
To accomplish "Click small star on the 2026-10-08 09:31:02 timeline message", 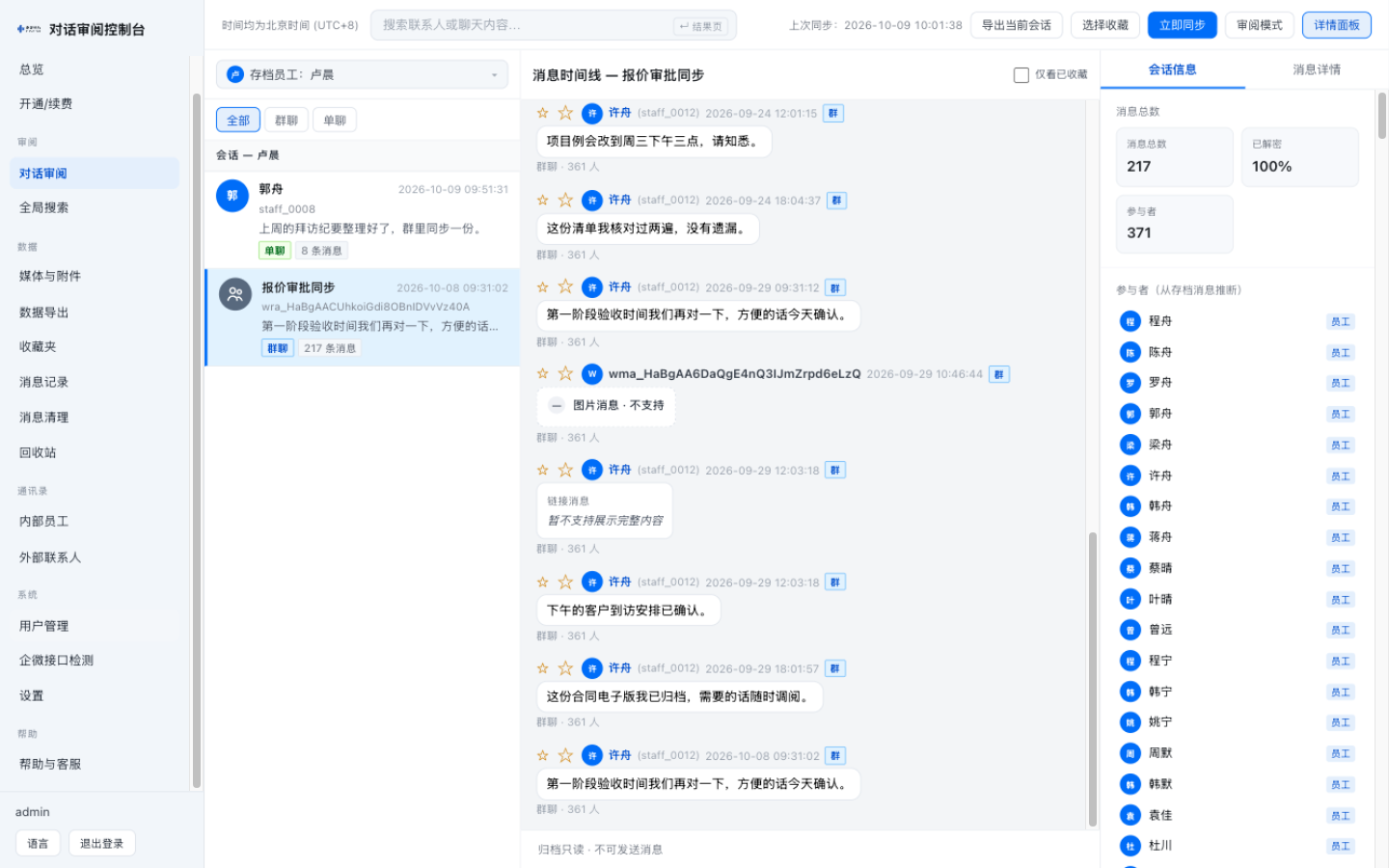I will point(542,755).
